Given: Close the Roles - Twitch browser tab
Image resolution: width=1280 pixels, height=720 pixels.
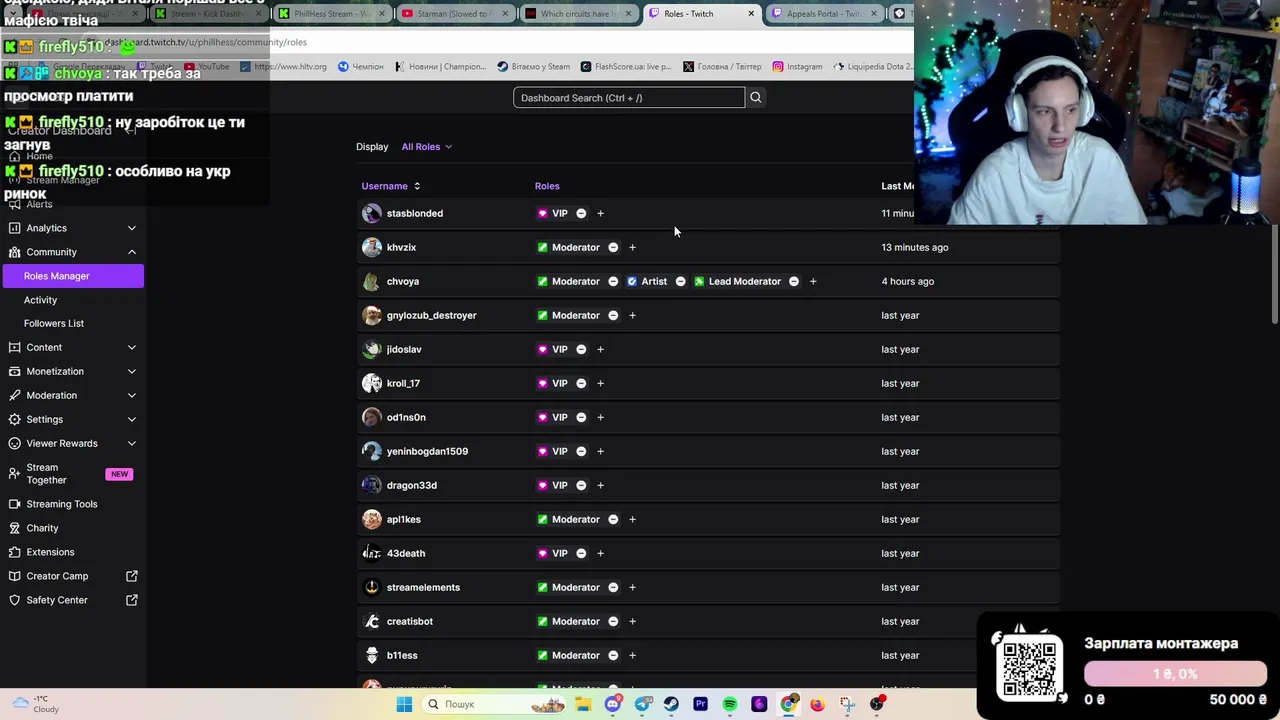Looking at the screenshot, I should click(751, 13).
